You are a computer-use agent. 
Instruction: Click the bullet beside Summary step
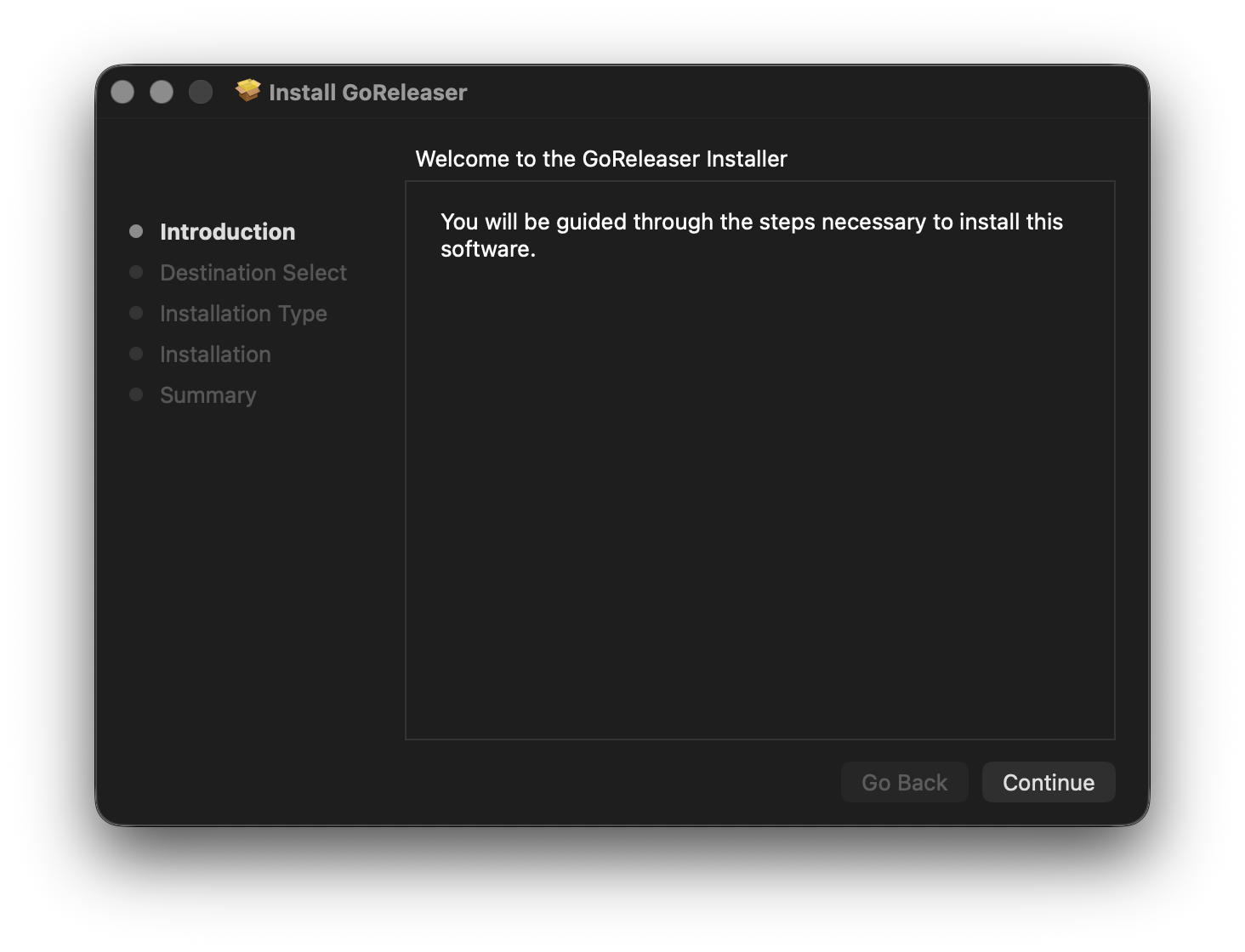[136, 394]
